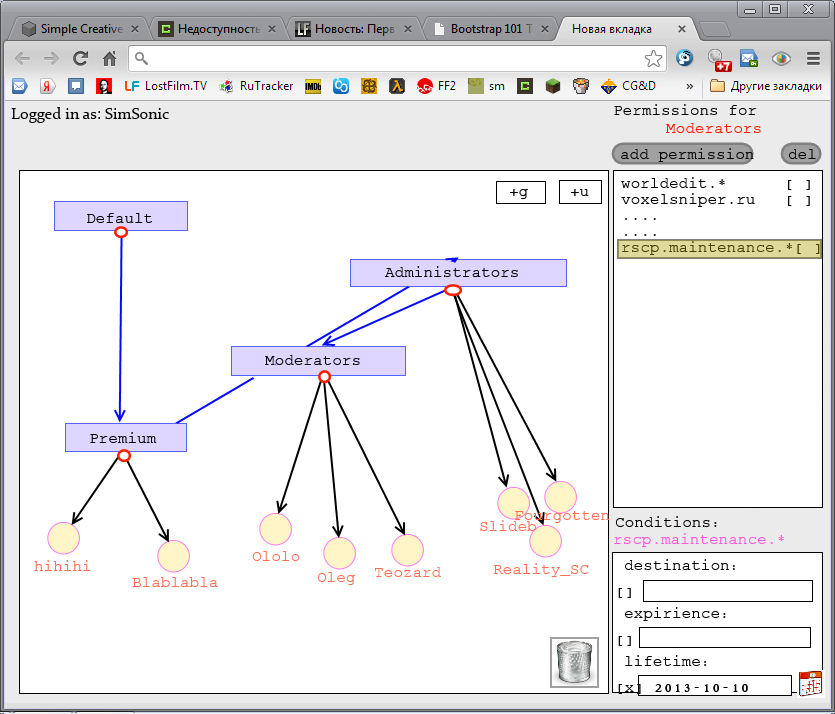Toggle the voxelsniper.ru permission checkbox

pos(799,201)
